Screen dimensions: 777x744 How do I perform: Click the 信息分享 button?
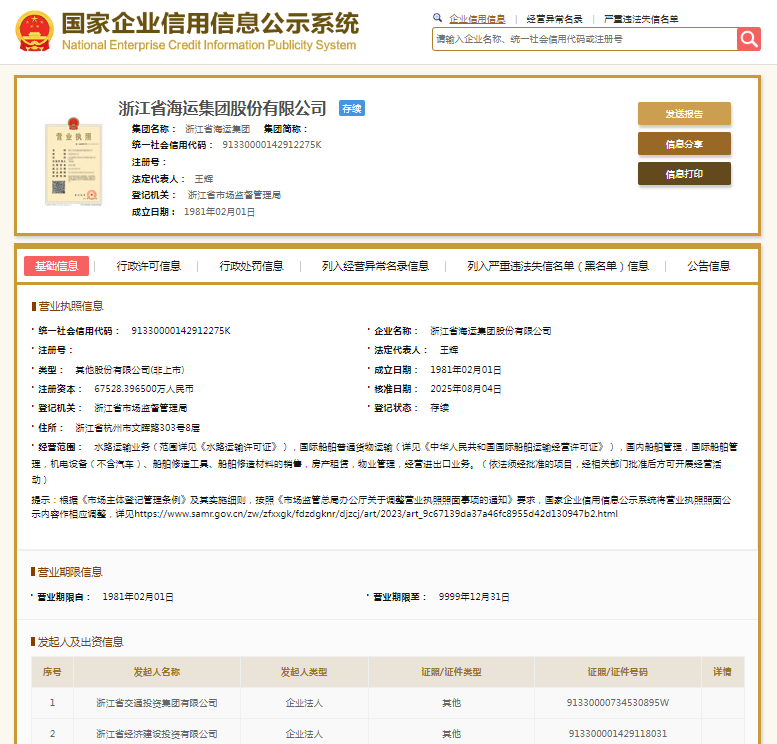[x=684, y=144]
